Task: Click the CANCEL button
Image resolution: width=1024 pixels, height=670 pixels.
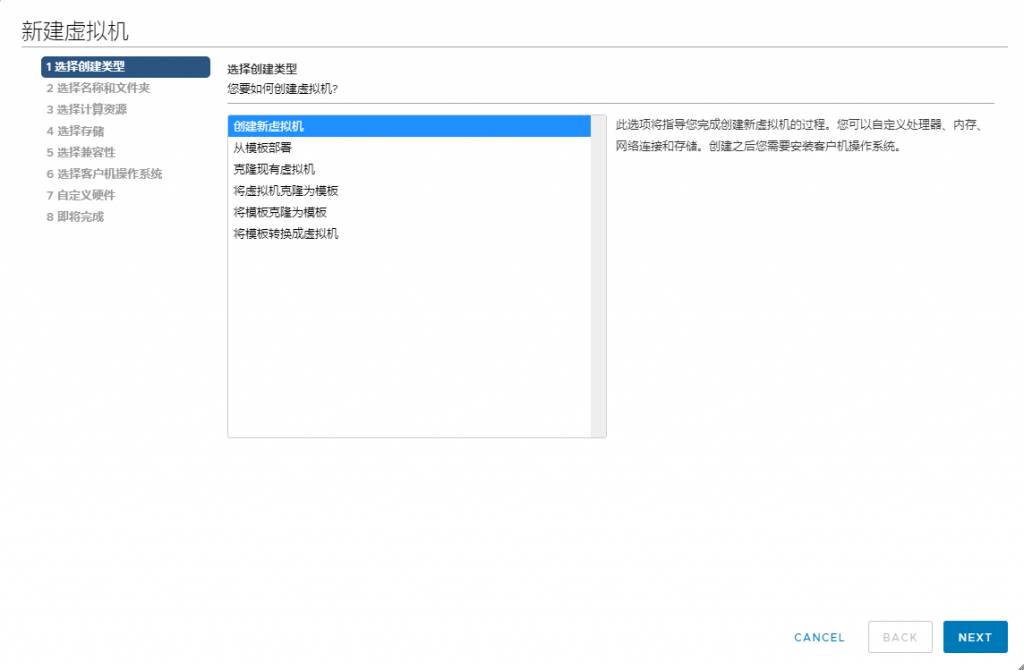Action: coord(820,637)
